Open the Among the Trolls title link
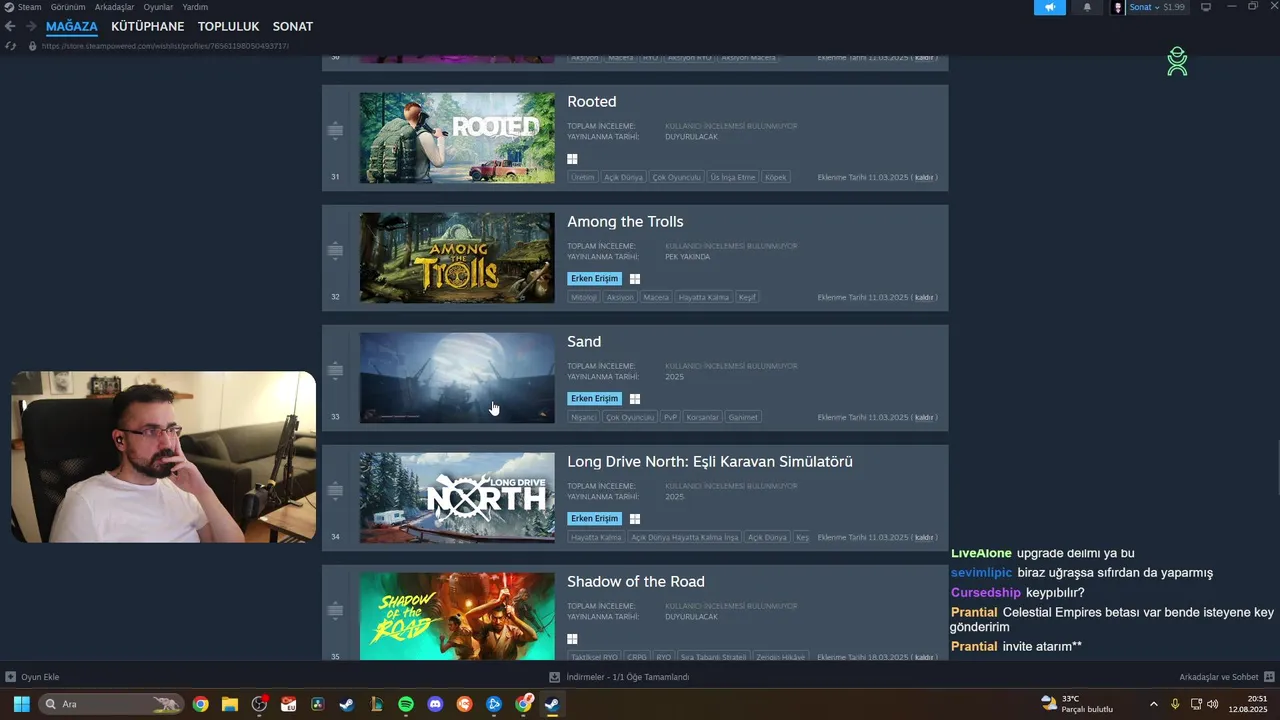Viewport: 1280px width, 720px height. (x=625, y=222)
